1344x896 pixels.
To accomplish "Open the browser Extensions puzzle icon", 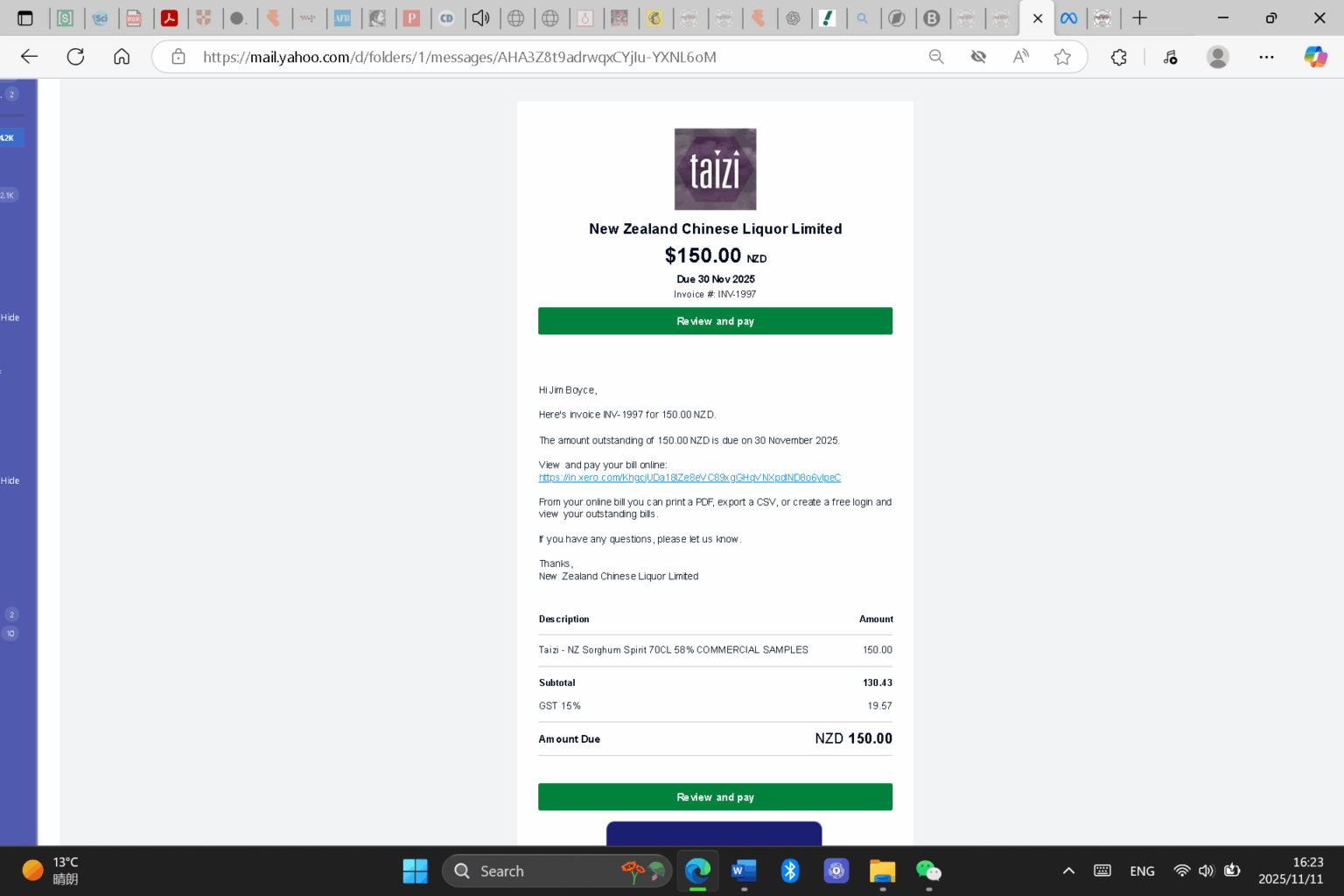I will pyautogui.click(x=1119, y=57).
